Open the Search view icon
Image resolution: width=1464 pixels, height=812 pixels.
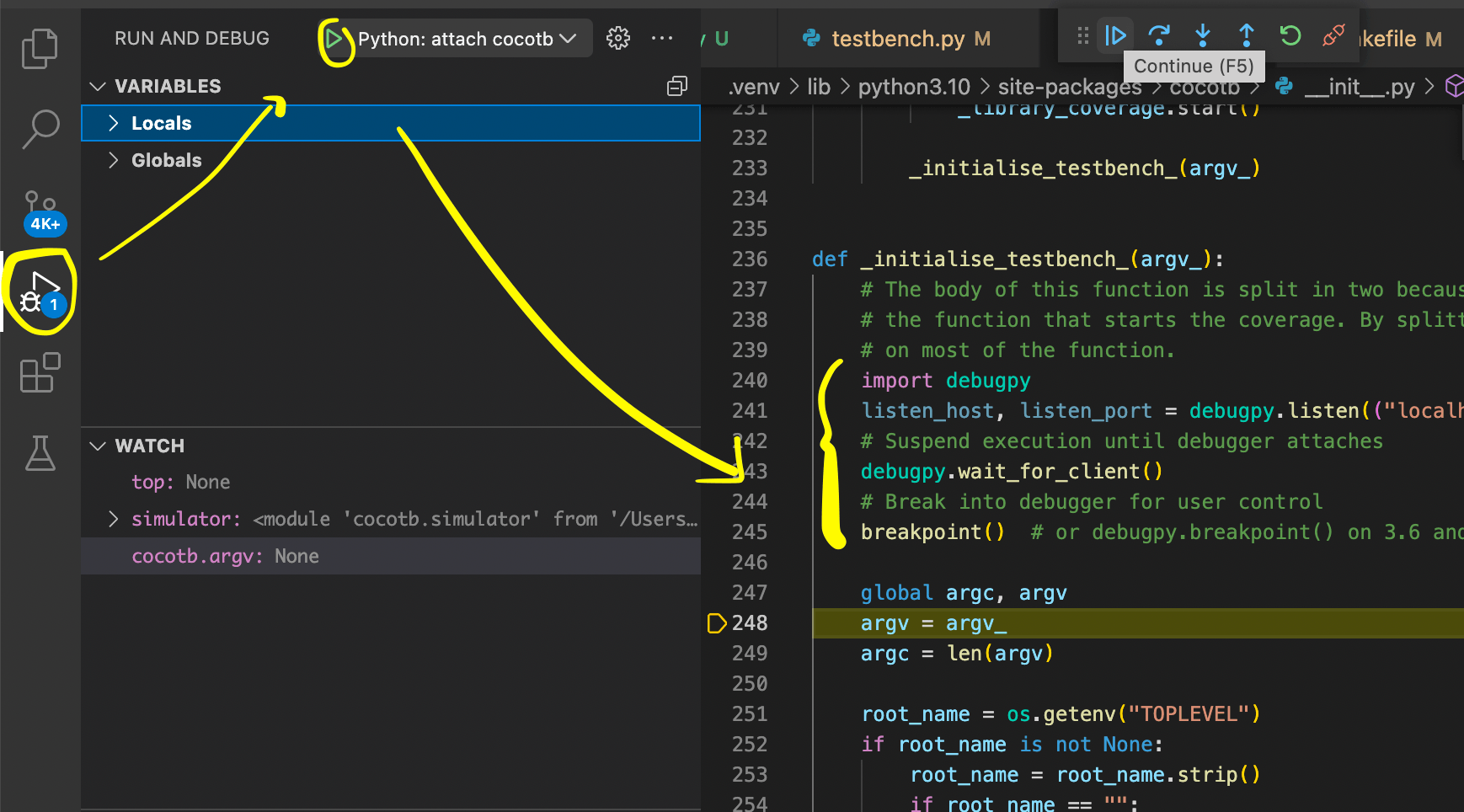pos(40,129)
